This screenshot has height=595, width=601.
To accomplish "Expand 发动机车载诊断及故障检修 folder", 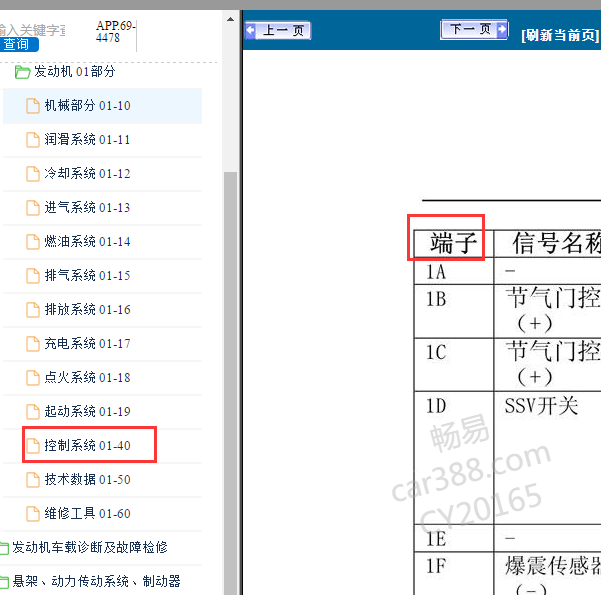I will click(90, 547).
